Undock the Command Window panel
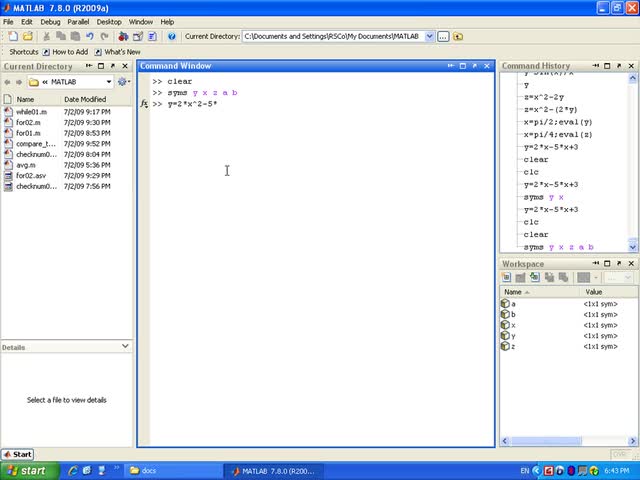 click(x=474, y=66)
